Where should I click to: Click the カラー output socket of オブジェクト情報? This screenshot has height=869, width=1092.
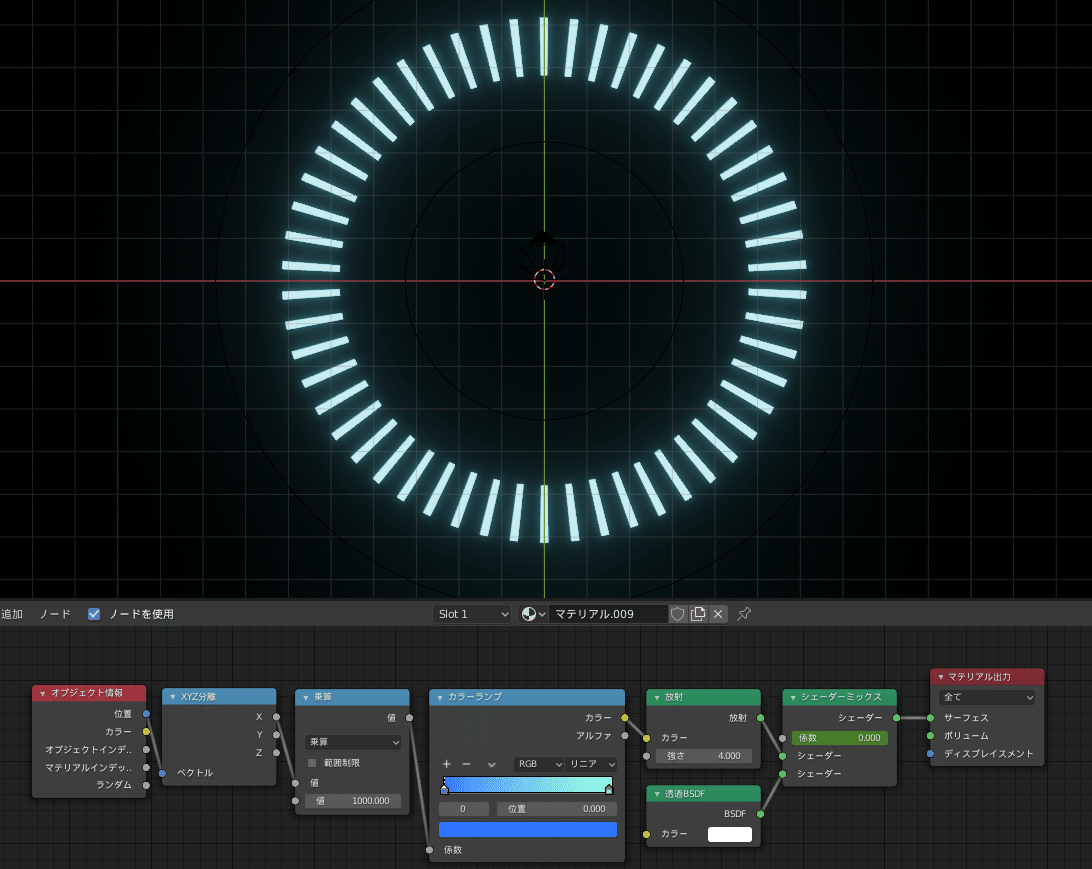(x=146, y=731)
